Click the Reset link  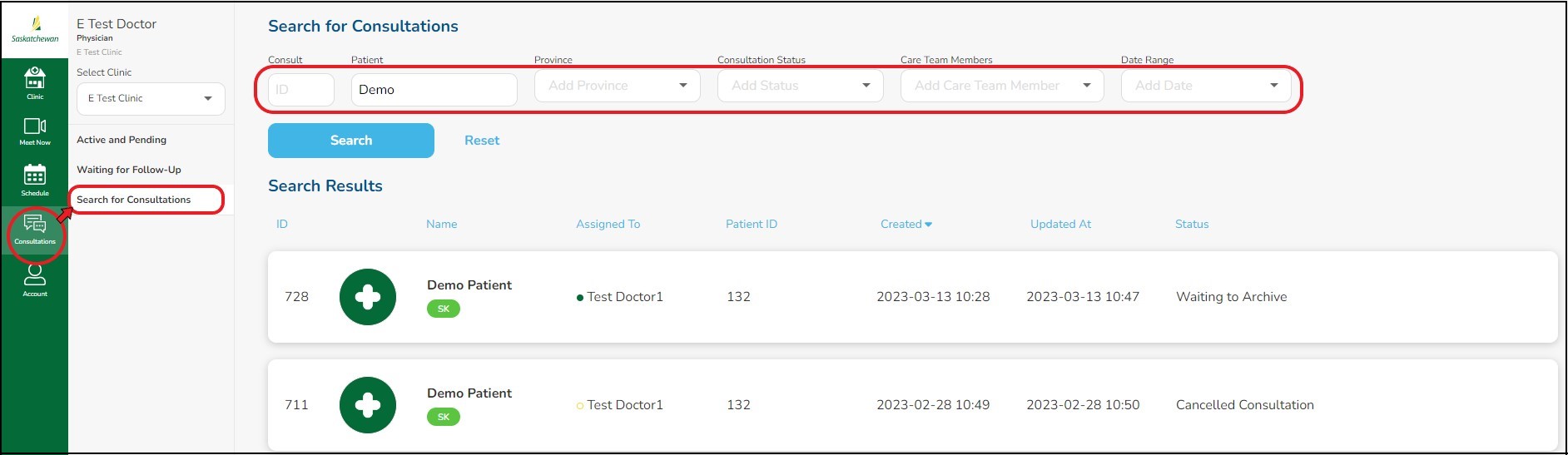point(482,141)
